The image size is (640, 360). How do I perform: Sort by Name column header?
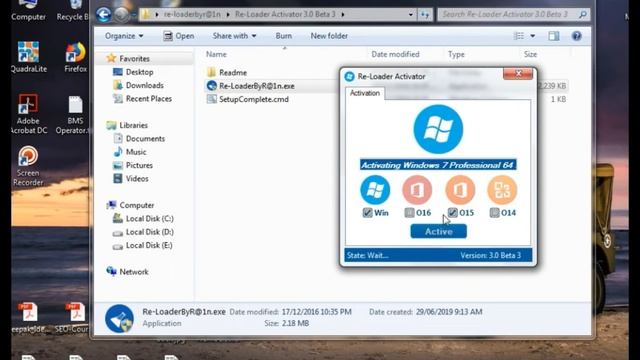pyautogui.click(x=216, y=54)
